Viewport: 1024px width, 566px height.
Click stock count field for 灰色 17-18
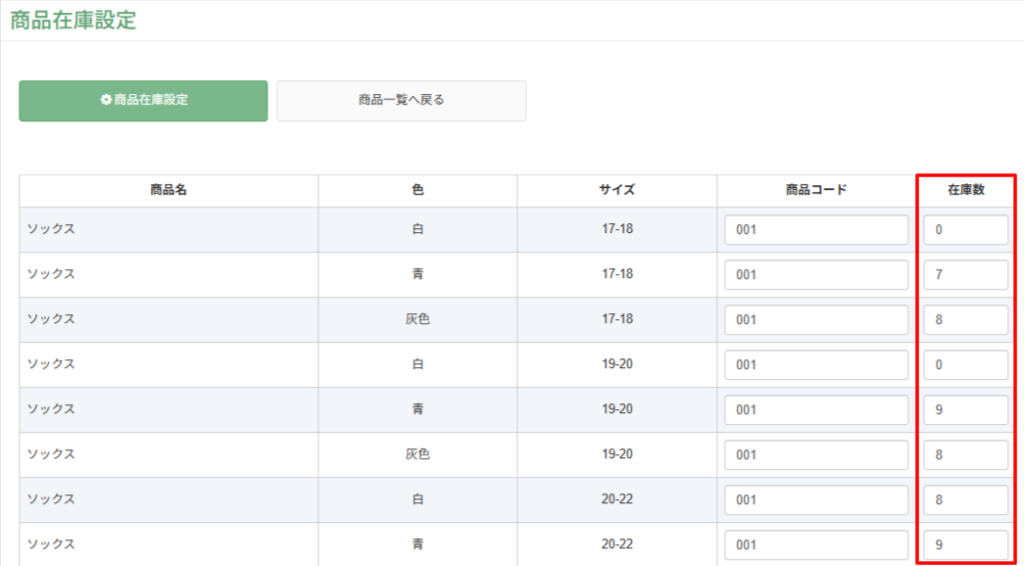[x=965, y=320]
